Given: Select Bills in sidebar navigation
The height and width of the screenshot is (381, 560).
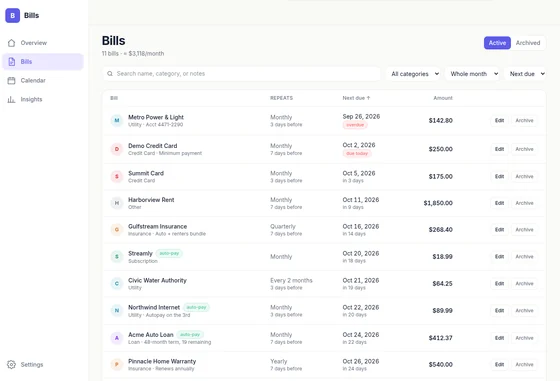Looking at the screenshot, I should point(43,61).
